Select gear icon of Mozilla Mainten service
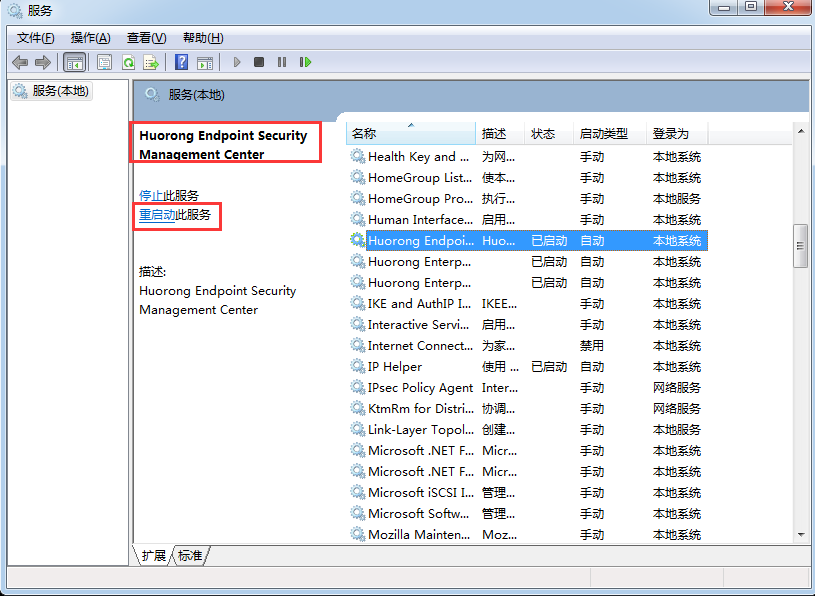The width and height of the screenshot is (815, 596). pyautogui.click(x=357, y=535)
